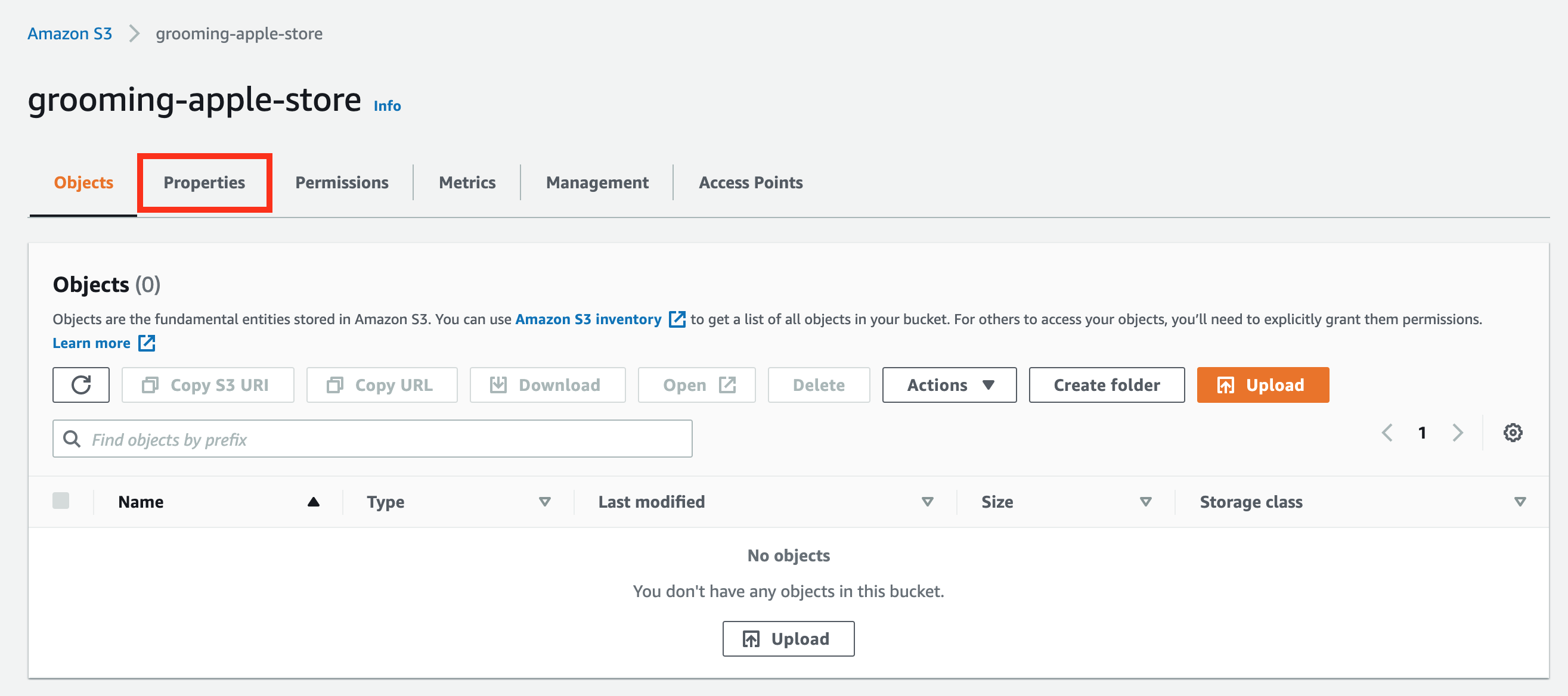
Task: Open the Info link beside bucket name
Action: coord(386,106)
